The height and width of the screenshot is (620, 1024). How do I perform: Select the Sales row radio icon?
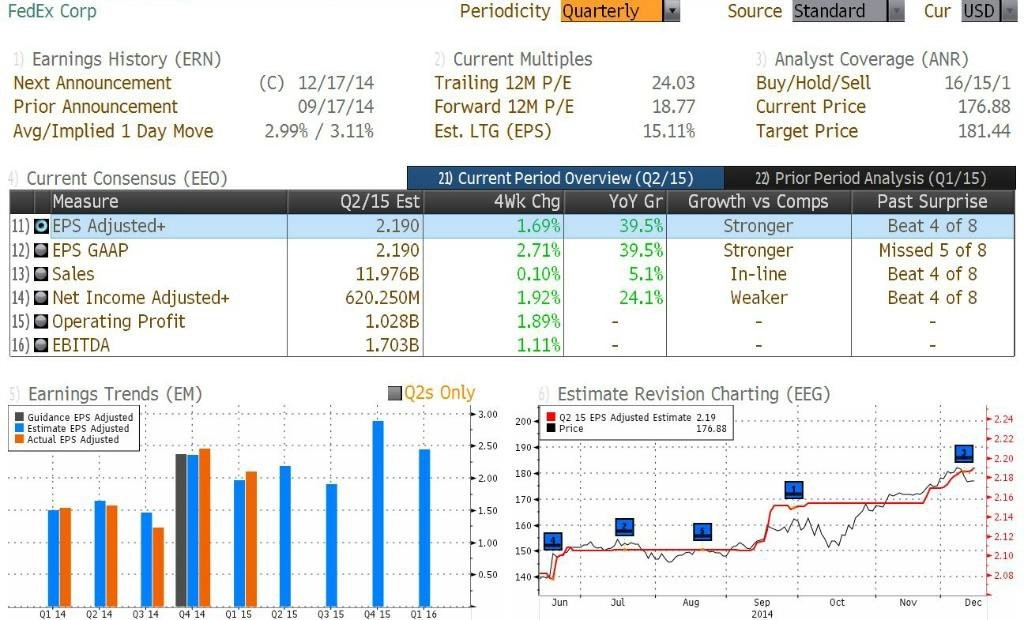coord(41,274)
